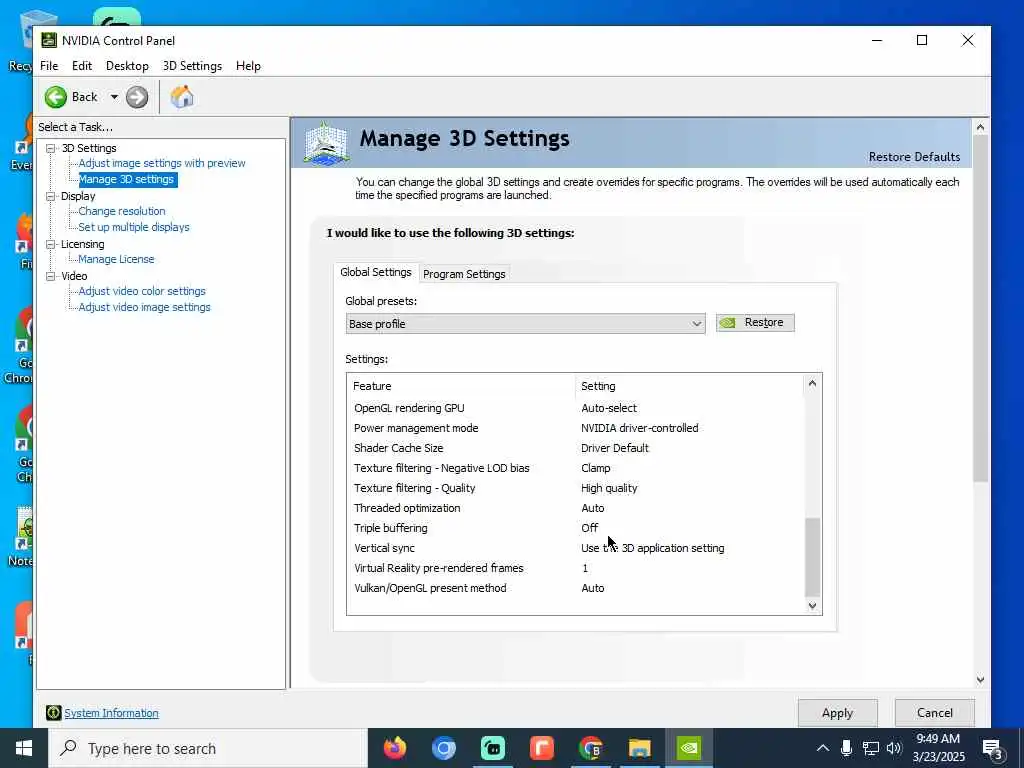Open Adjust image settings with preview
Image resolution: width=1024 pixels, height=768 pixels.
(162, 163)
